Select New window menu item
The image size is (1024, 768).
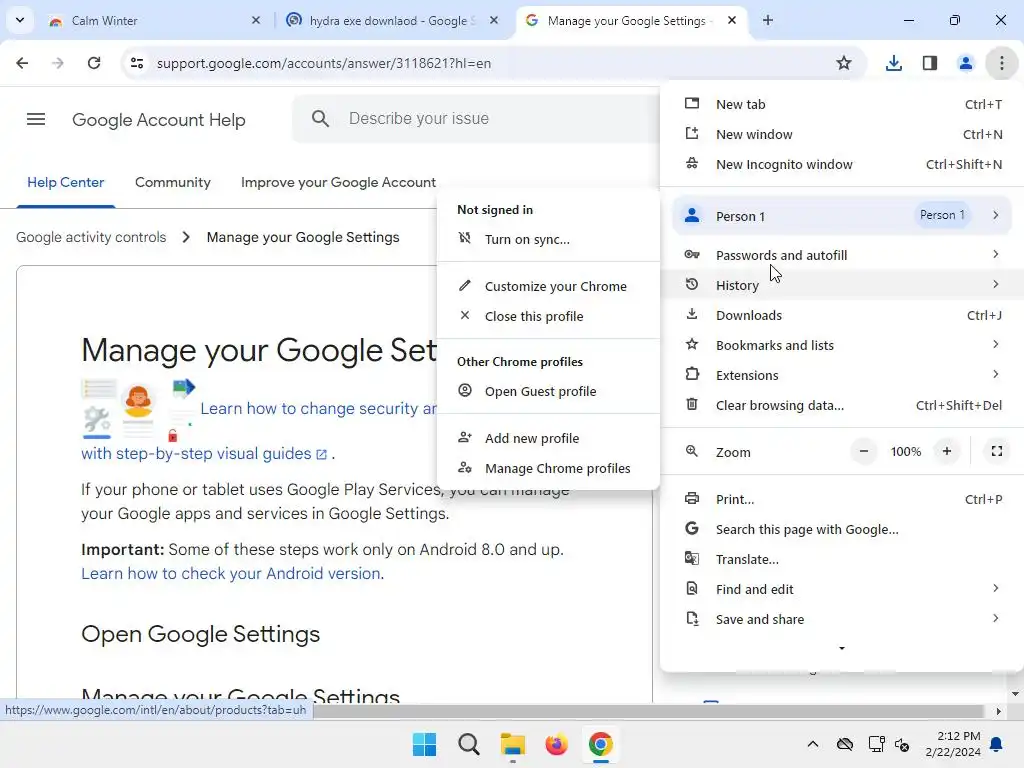pos(842,134)
